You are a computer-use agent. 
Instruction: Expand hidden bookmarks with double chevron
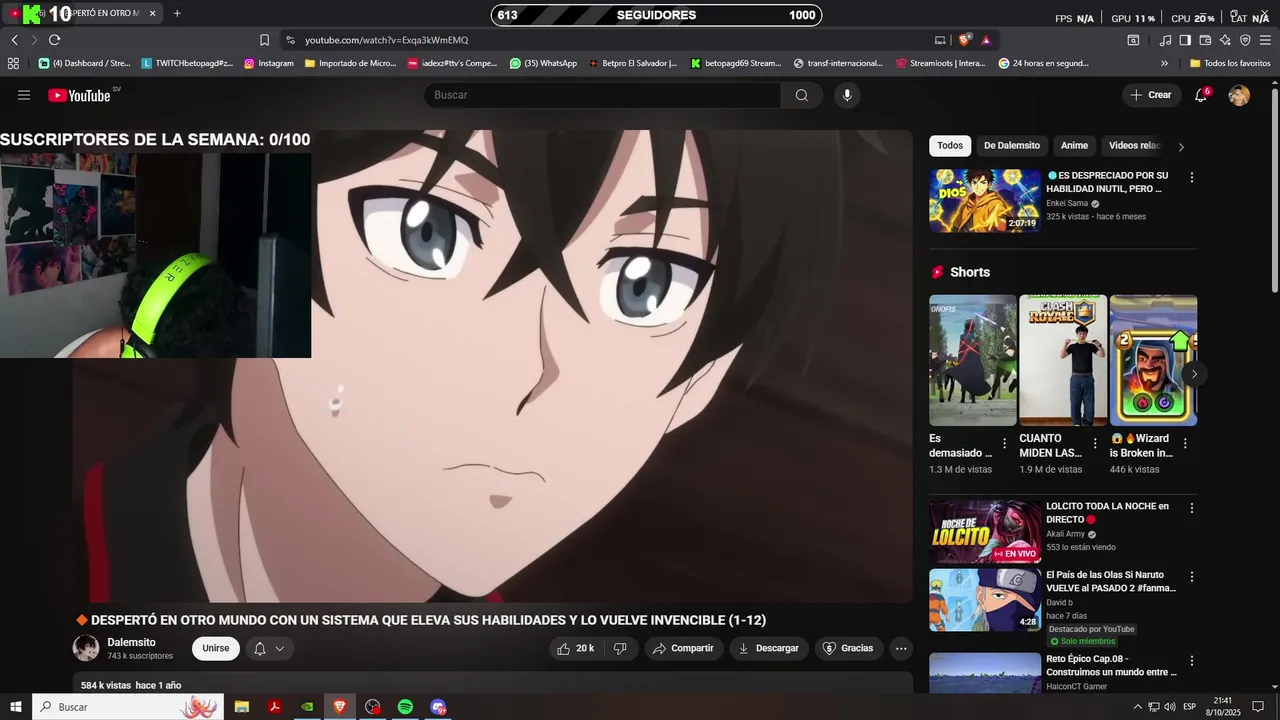pyautogui.click(x=1164, y=63)
